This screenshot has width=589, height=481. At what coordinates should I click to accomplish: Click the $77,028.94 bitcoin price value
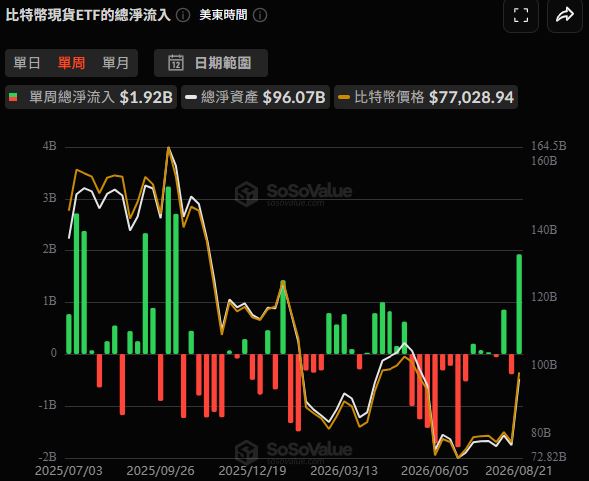point(471,97)
